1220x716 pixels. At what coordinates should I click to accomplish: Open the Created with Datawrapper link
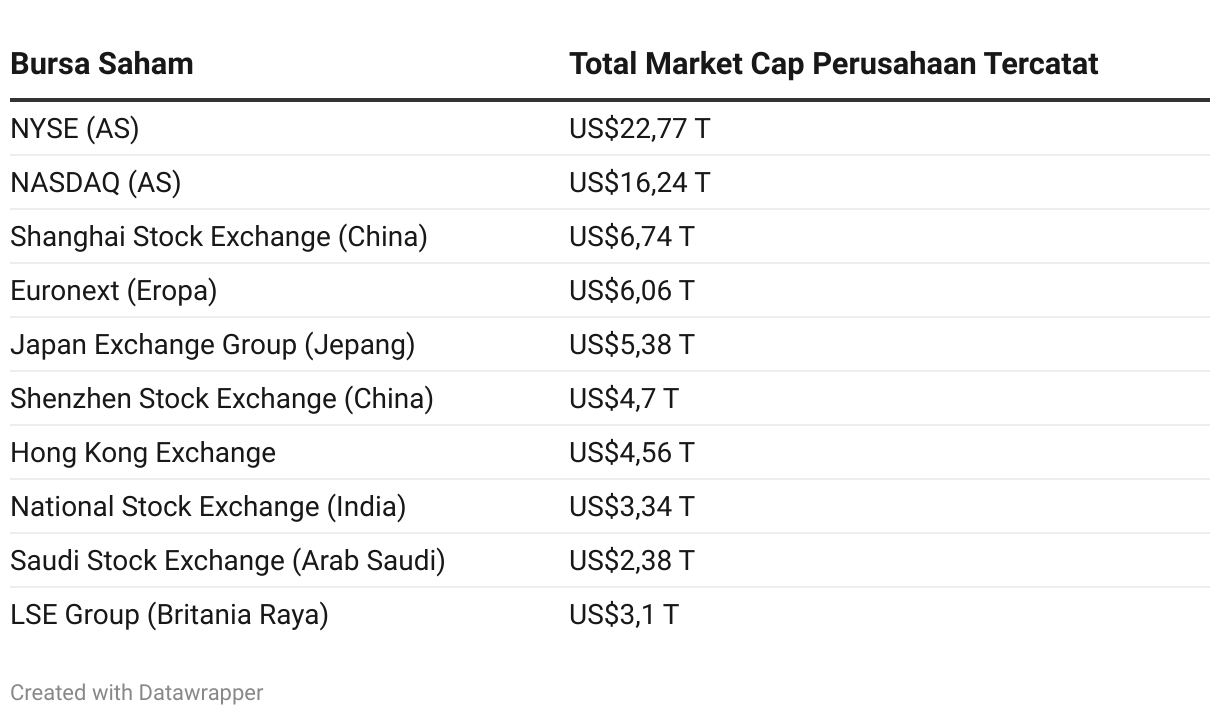[x=137, y=692]
